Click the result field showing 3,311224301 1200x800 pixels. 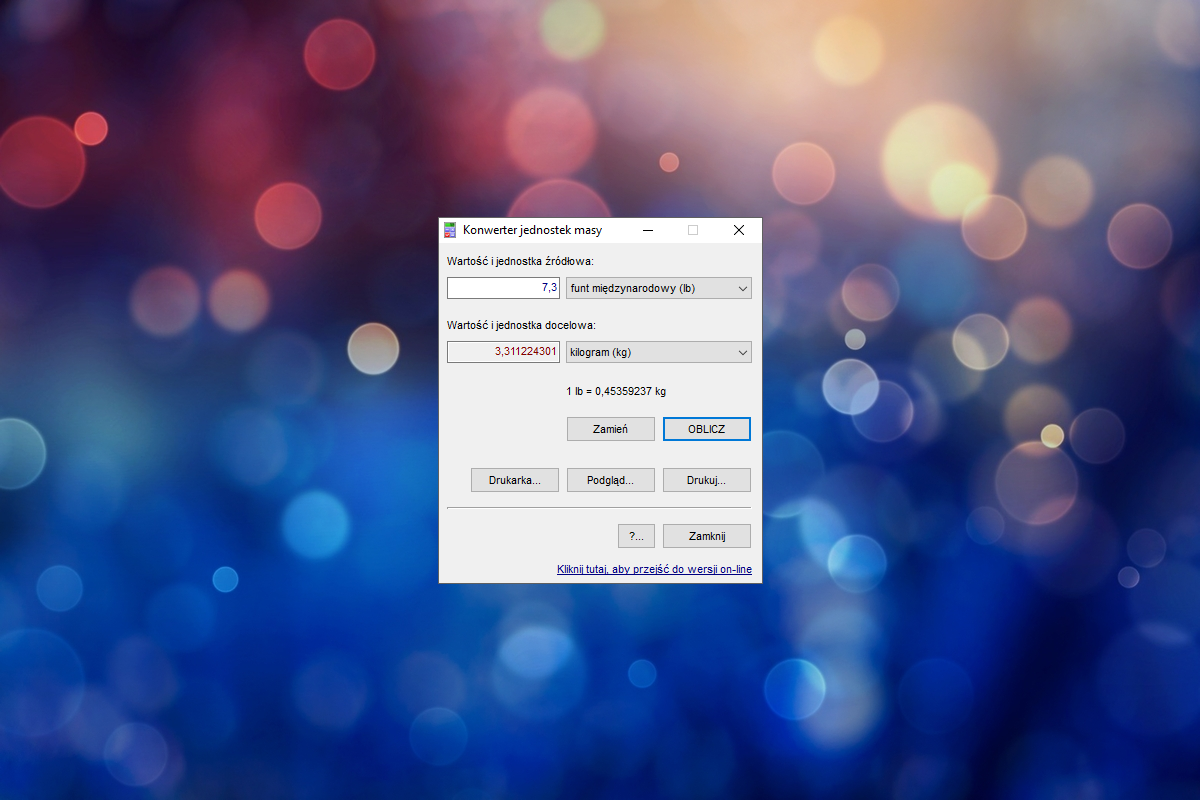(x=503, y=352)
